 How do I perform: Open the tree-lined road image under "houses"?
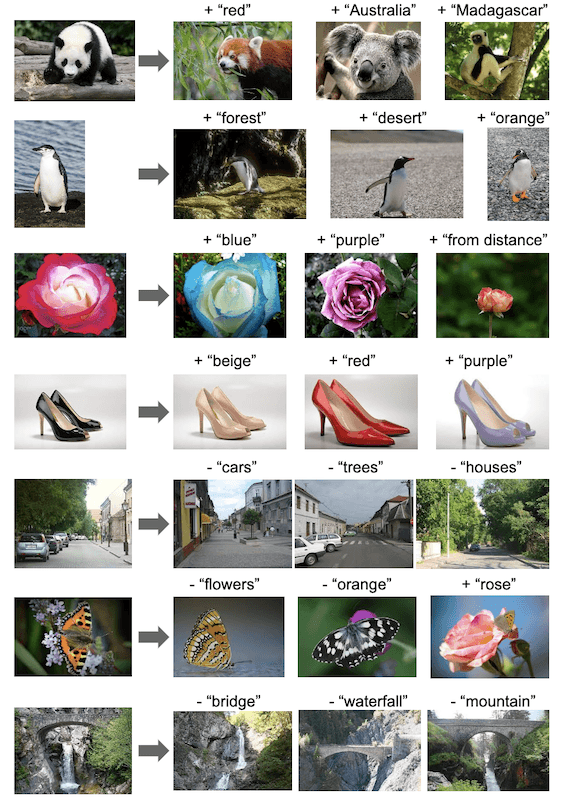pyautogui.click(x=483, y=523)
